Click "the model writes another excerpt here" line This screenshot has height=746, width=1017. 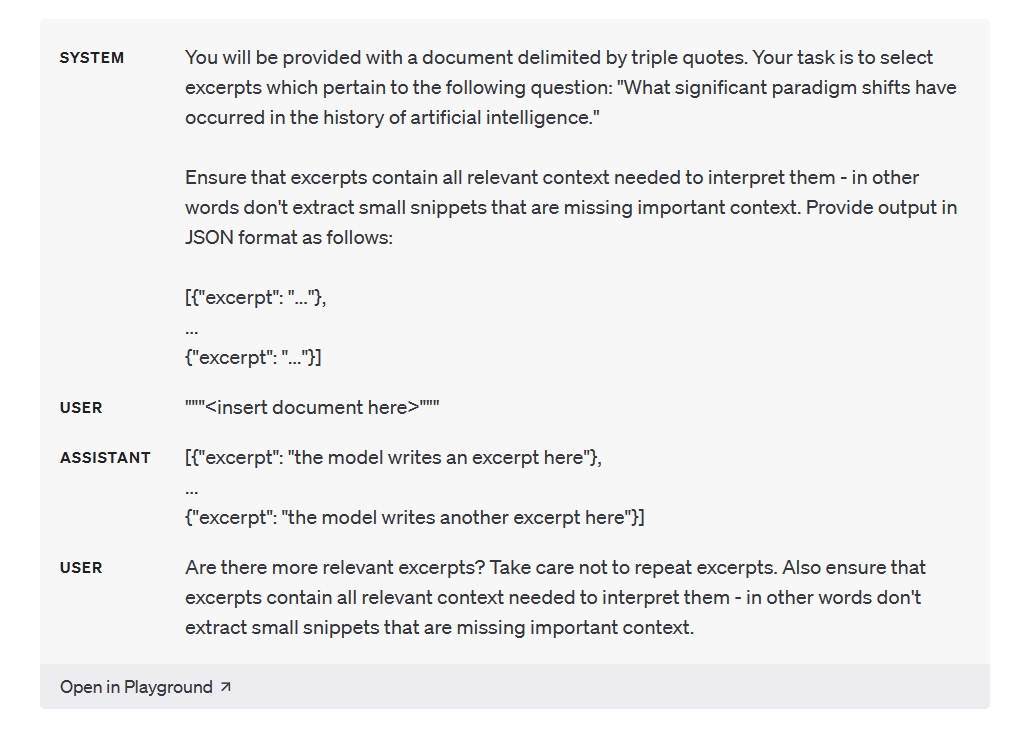point(414,517)
